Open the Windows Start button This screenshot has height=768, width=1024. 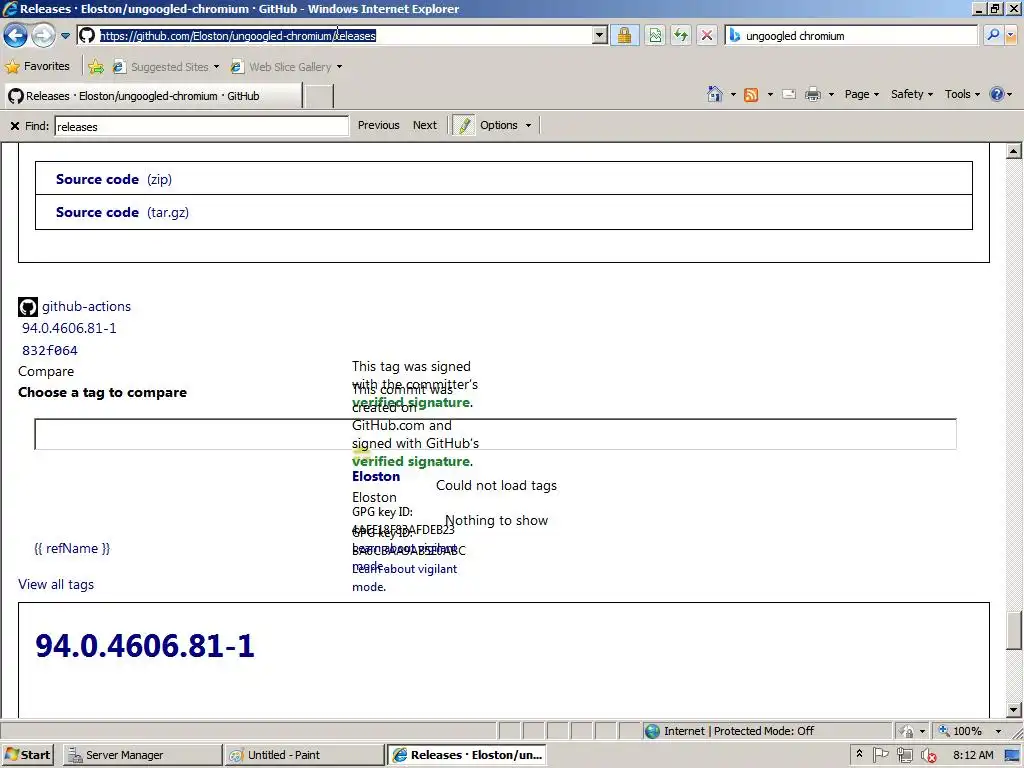coord(27,755)
